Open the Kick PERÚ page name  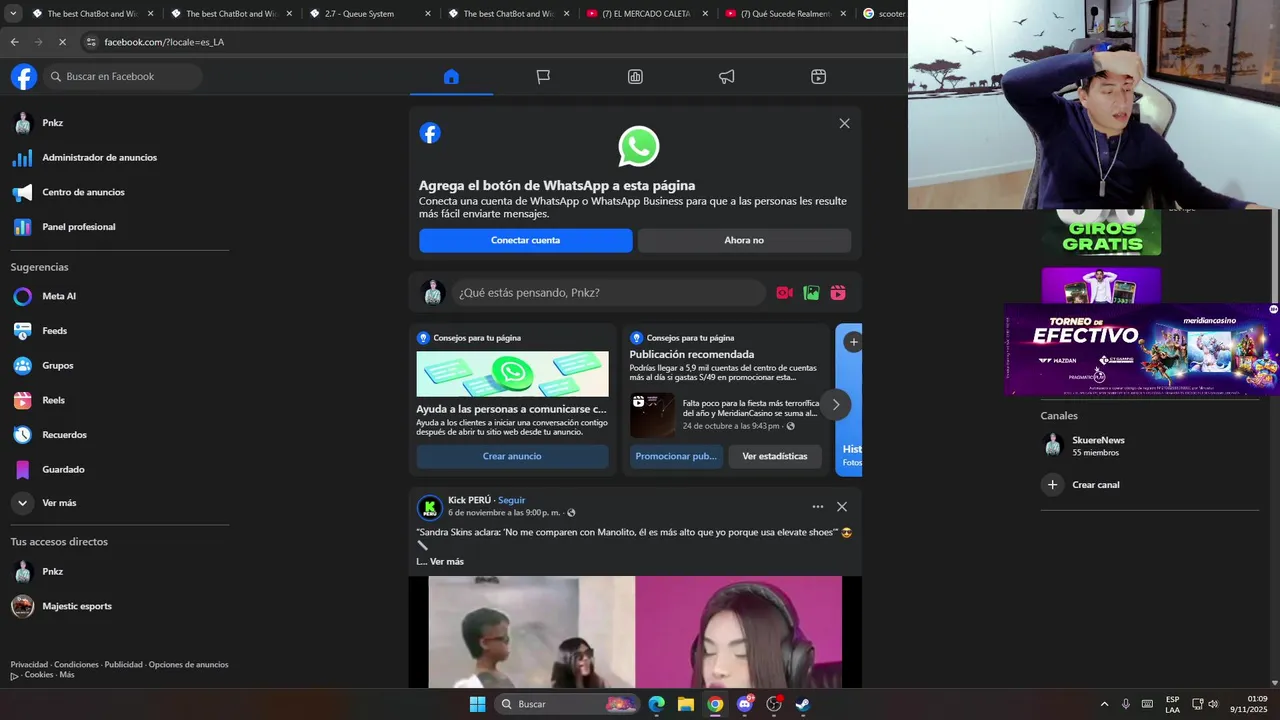click(x=469, y=500)
